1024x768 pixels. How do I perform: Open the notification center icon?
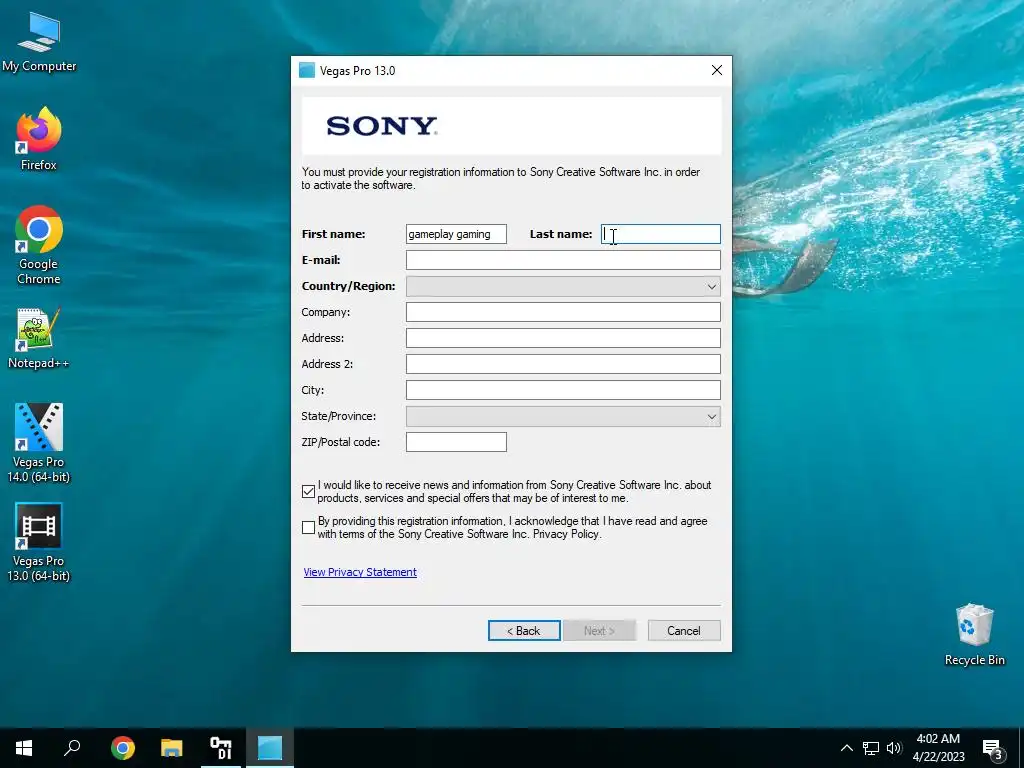point(993,748)
